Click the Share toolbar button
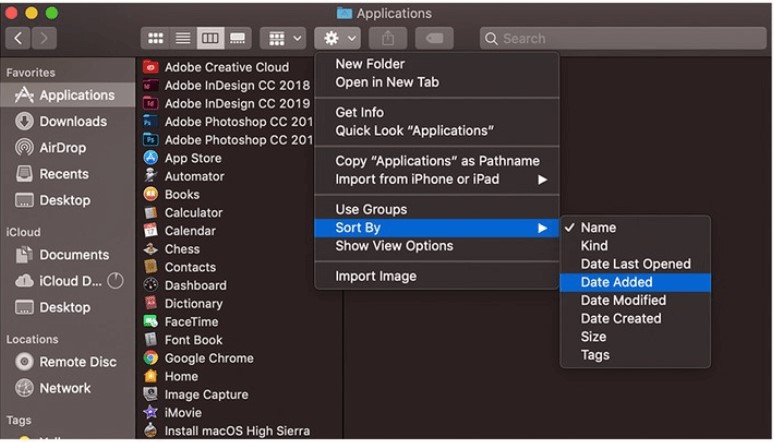The width and height of the screenshot is (774, 442). pyautogui.click(x=388, y=39)
